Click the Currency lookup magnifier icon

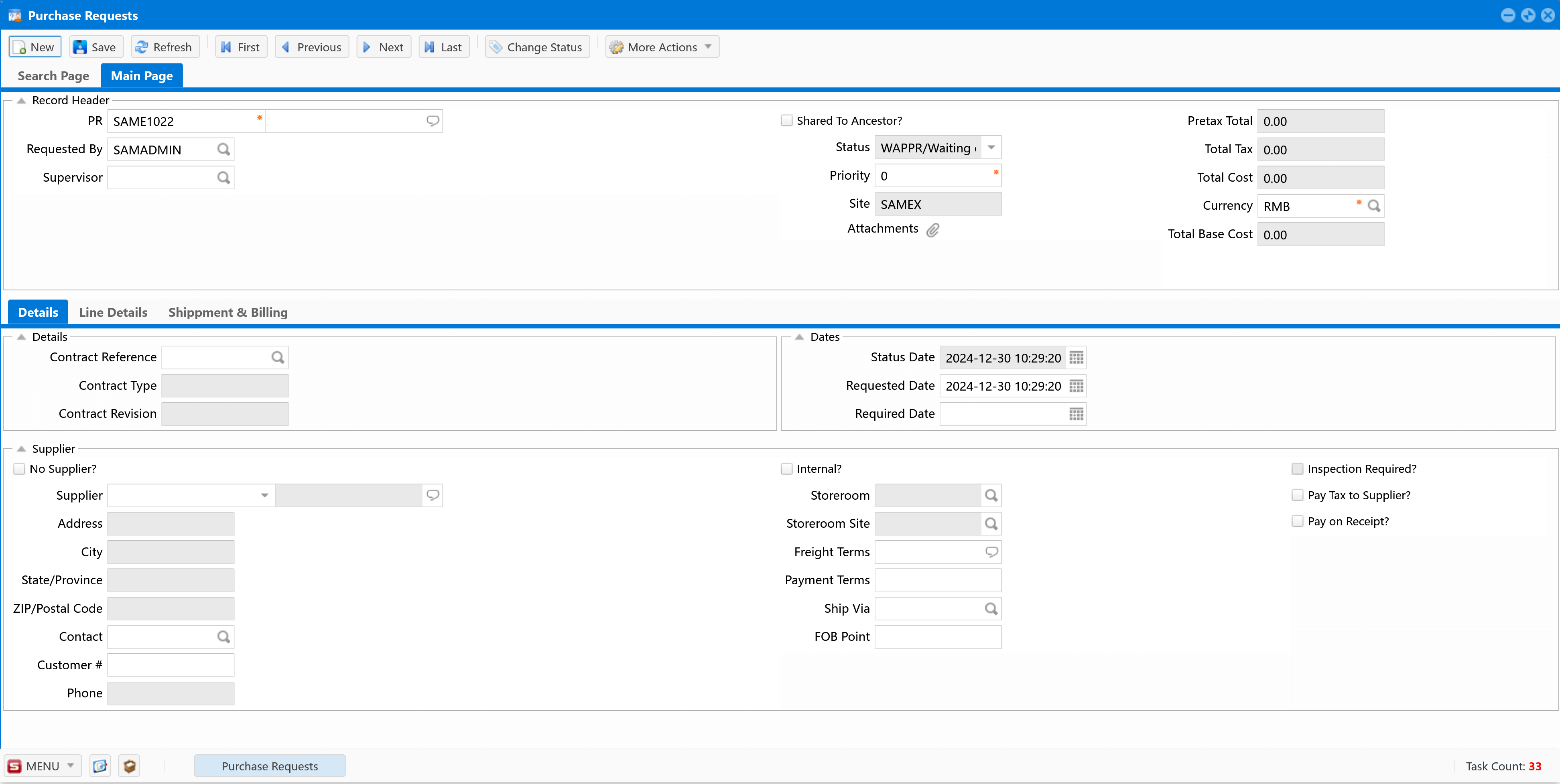pyautogui.click(x=1373, y=206)
